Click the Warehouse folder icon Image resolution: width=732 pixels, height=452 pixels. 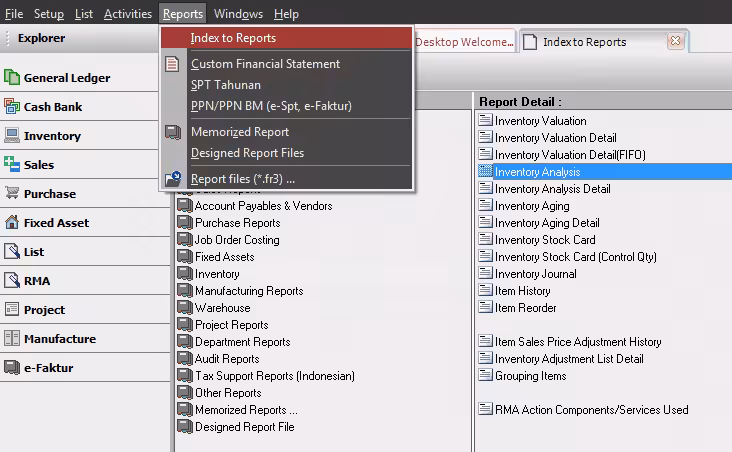point(185,308)
